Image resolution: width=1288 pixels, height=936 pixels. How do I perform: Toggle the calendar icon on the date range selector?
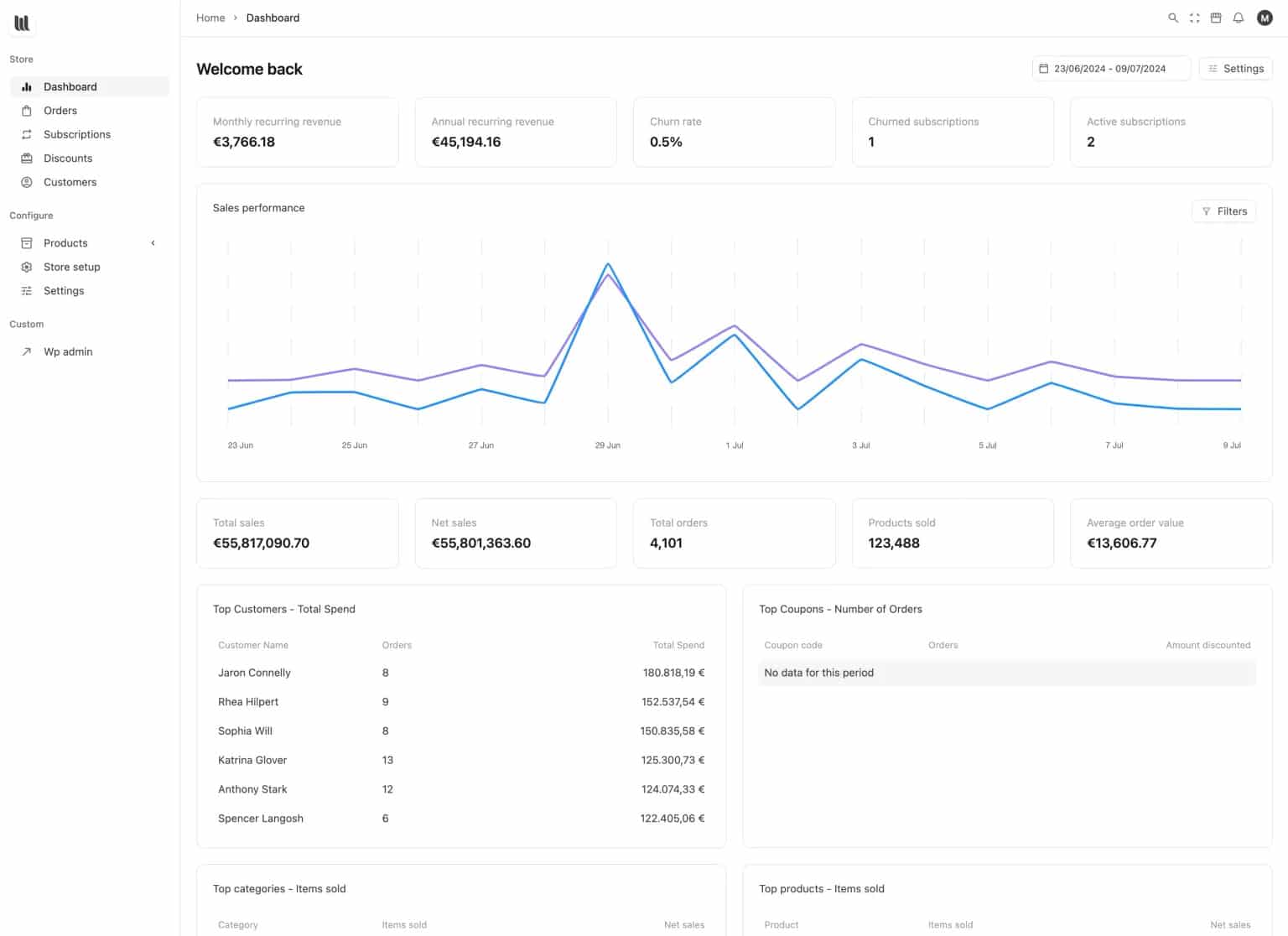(x=1045, y=68)
